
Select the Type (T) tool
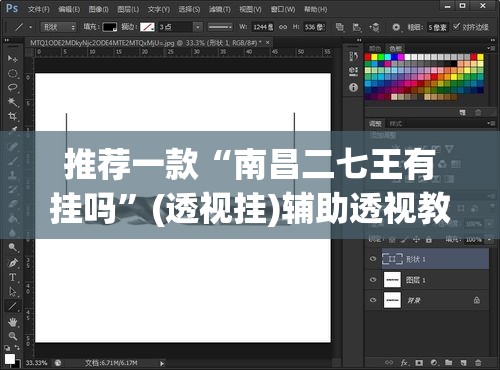(12, 277)
